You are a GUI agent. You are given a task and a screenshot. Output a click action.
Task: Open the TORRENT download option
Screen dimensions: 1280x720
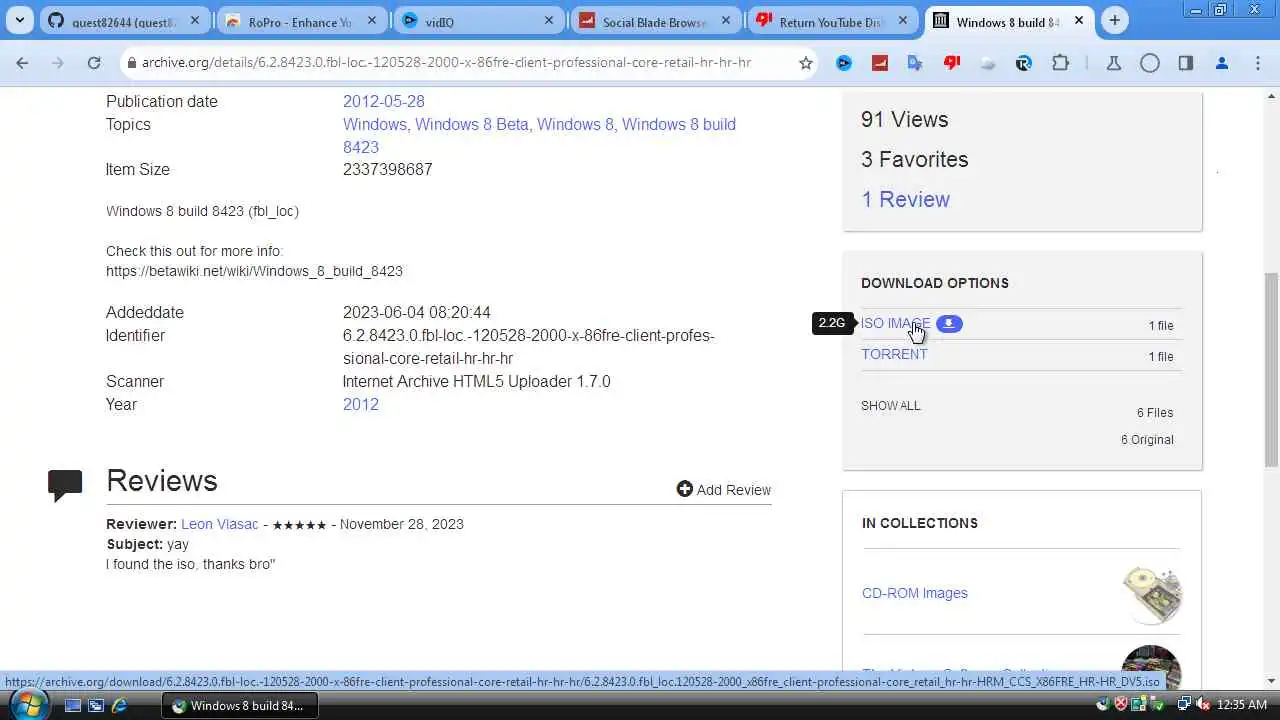pos(894,354)
